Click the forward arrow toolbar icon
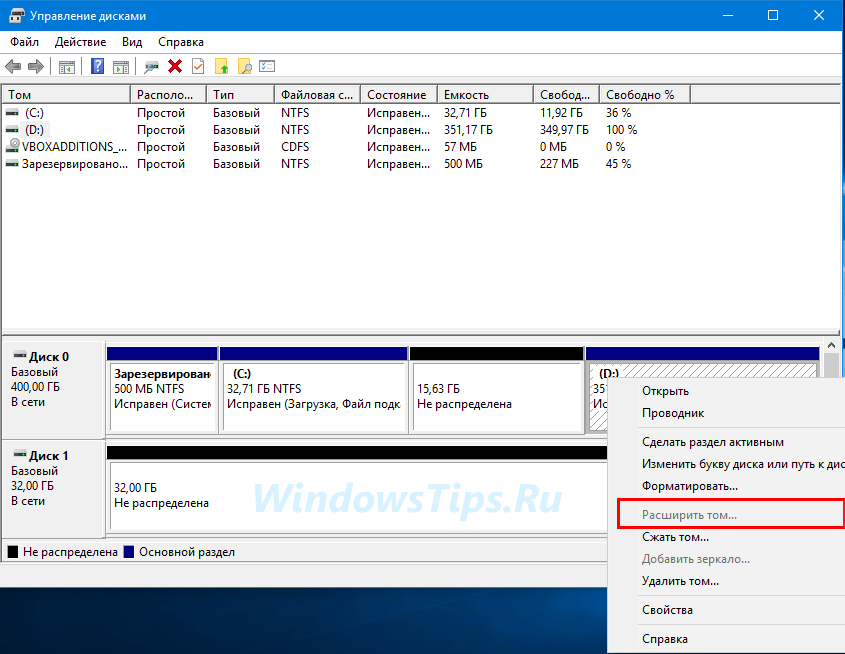This screenshot has height=654, width=845. point(36,67)
